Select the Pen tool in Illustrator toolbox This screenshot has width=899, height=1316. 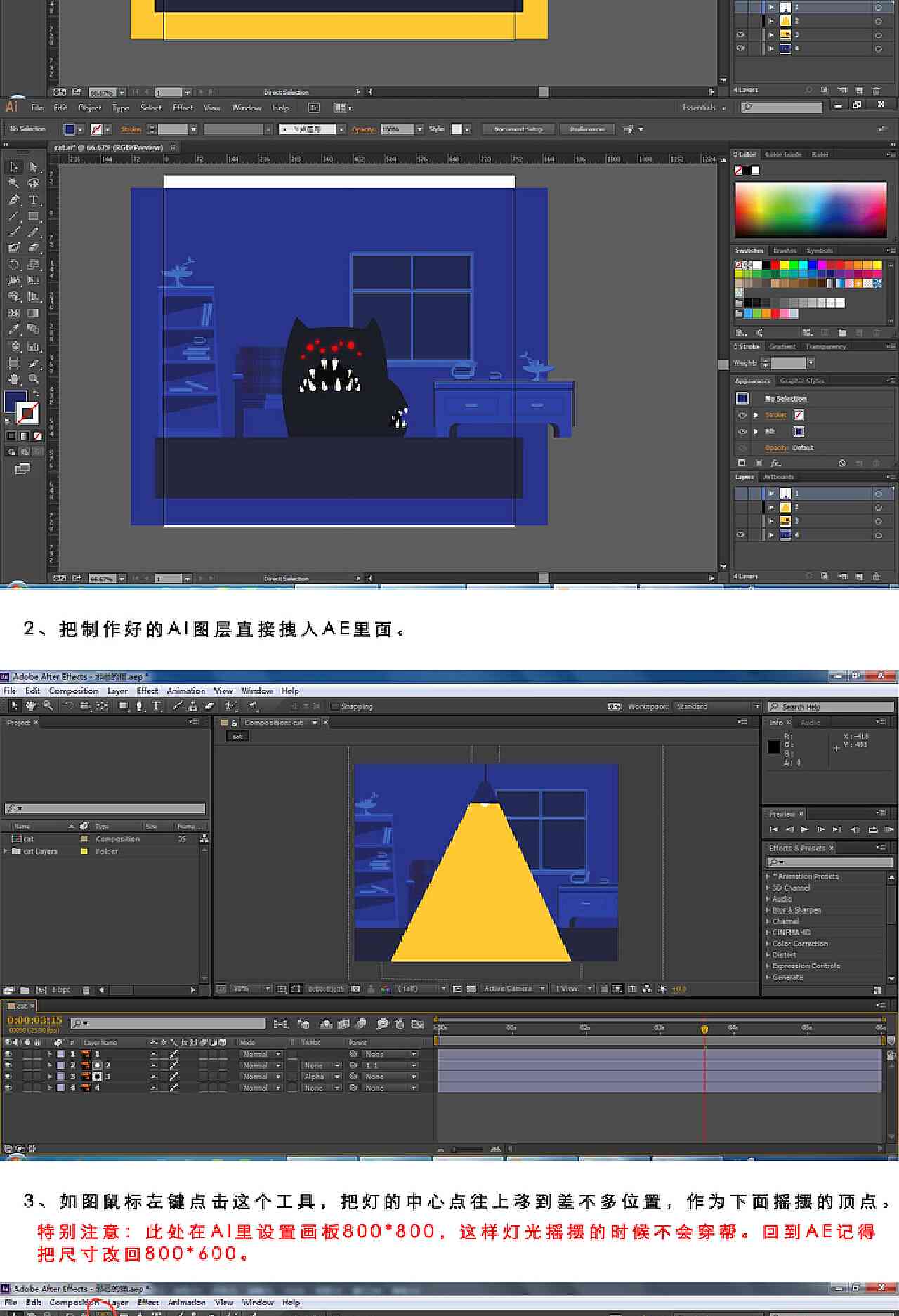tap(13, 200)
